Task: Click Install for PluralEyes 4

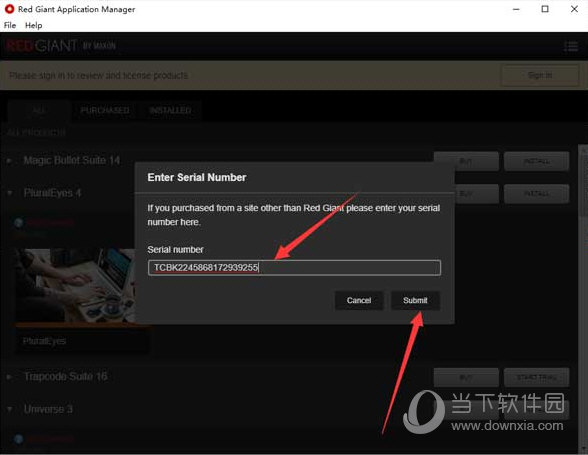Action: [537, 194]
